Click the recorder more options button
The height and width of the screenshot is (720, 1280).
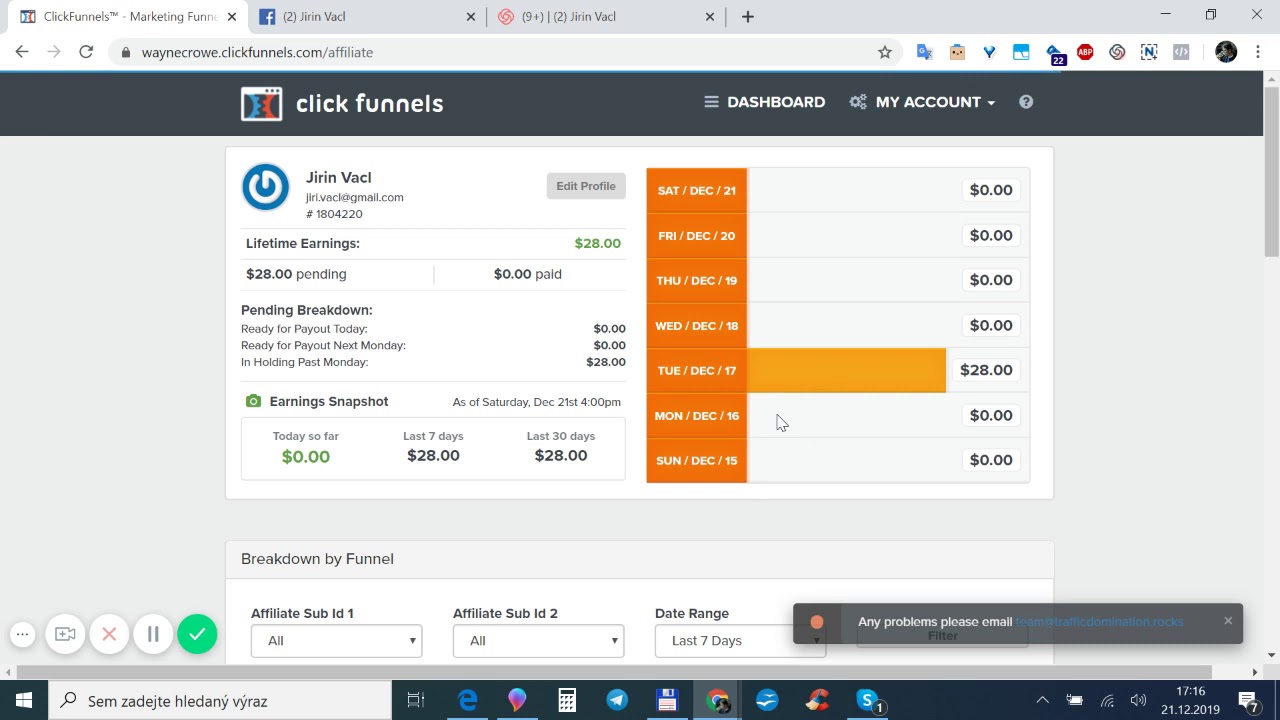click(x=22, y=634)
